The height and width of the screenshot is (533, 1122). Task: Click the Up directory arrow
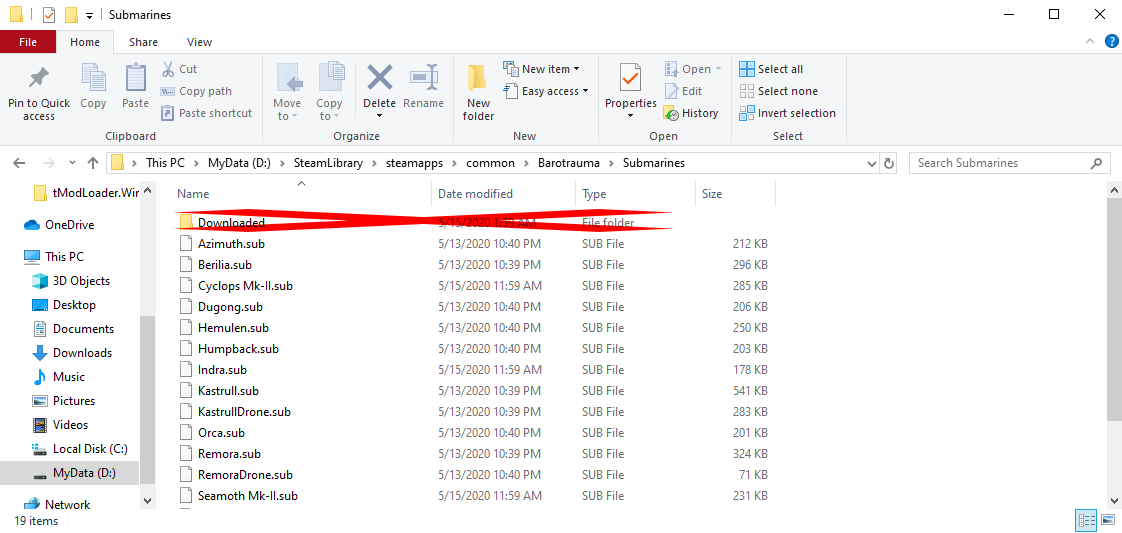tap(93, 163)
